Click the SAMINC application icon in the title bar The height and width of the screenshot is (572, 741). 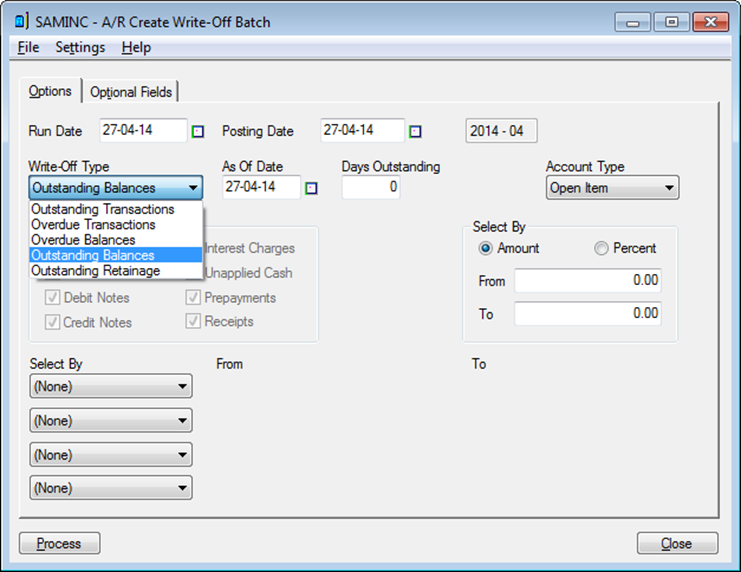click(20, 21)
